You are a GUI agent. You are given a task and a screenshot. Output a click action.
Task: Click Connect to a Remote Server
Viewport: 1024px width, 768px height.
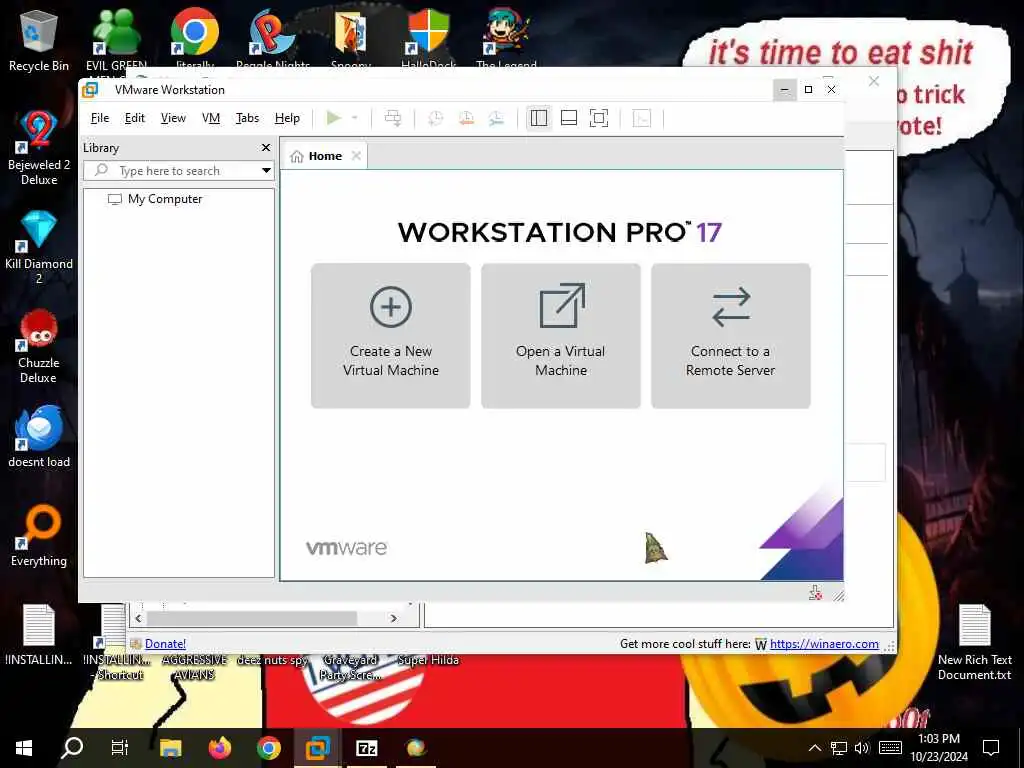[731, 336]
